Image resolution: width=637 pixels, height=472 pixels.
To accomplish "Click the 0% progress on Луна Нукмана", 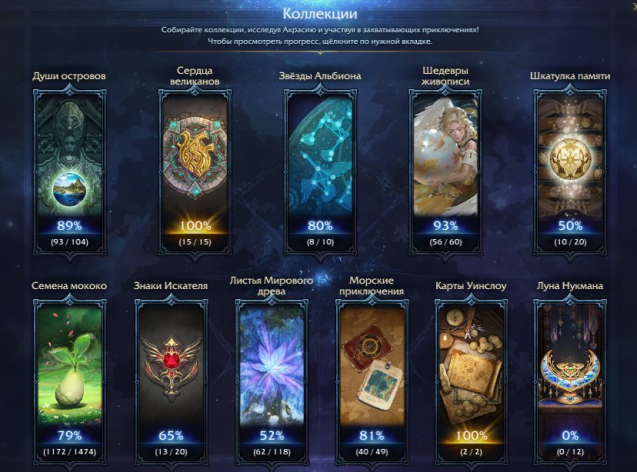I will 570,435.
